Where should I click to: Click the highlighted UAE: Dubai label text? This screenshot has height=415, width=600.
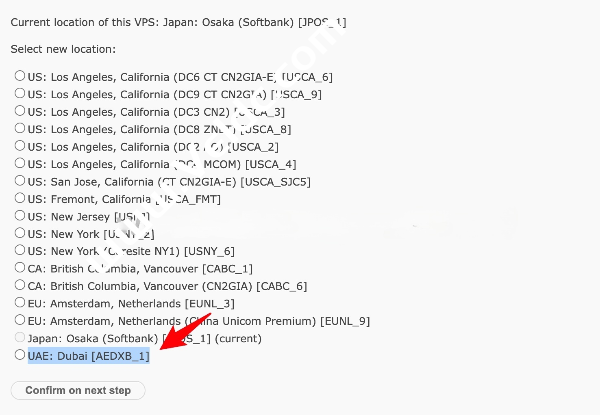pyautogui.click(x=88, y=356)
